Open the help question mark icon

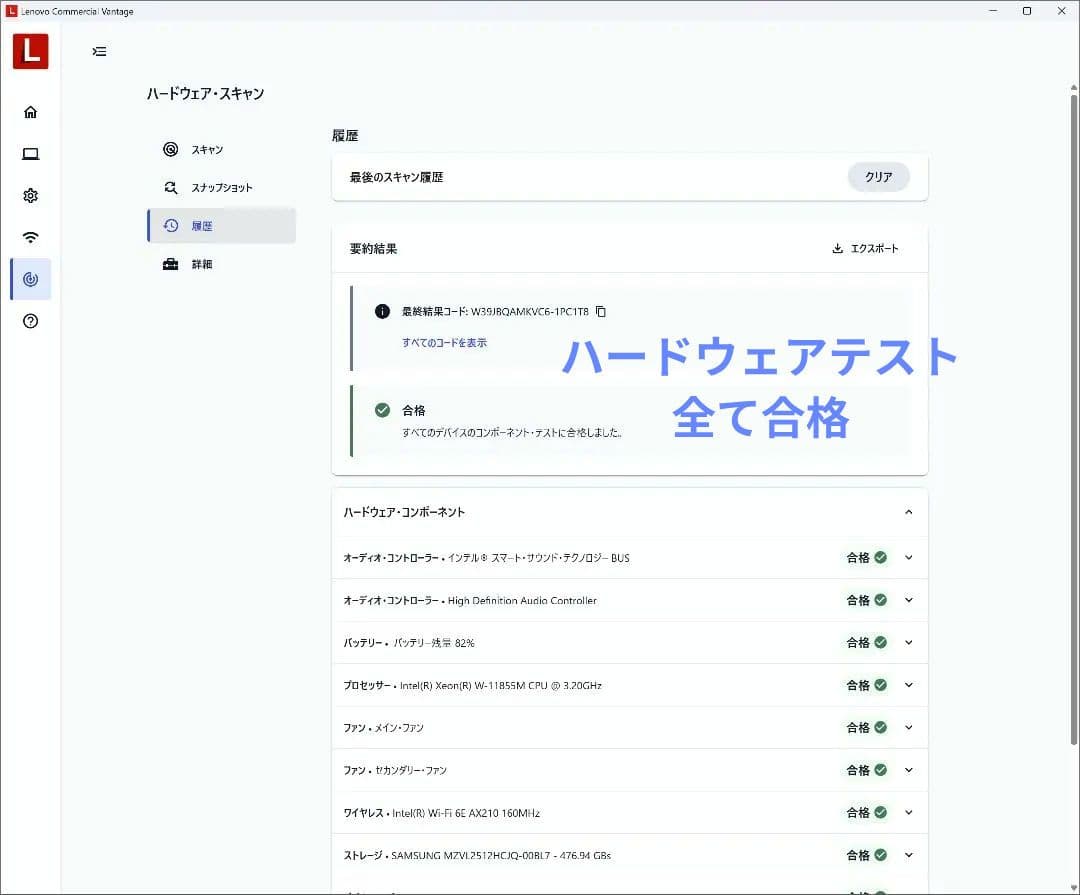coord(30,321)
